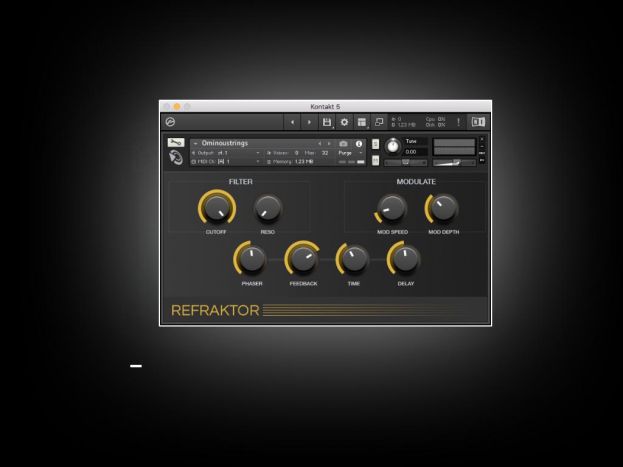Open the Purge dropdown menu

click(350, 153)
